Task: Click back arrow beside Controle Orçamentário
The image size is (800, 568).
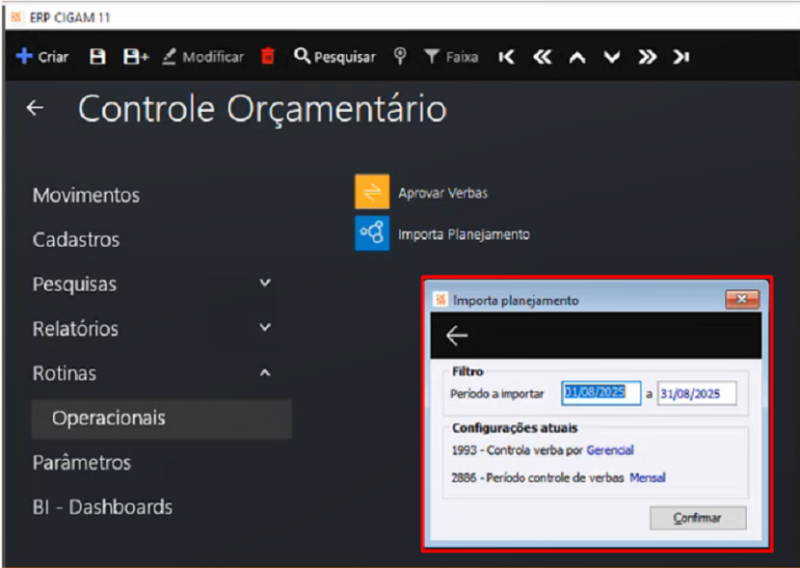Action: point(35,108)
